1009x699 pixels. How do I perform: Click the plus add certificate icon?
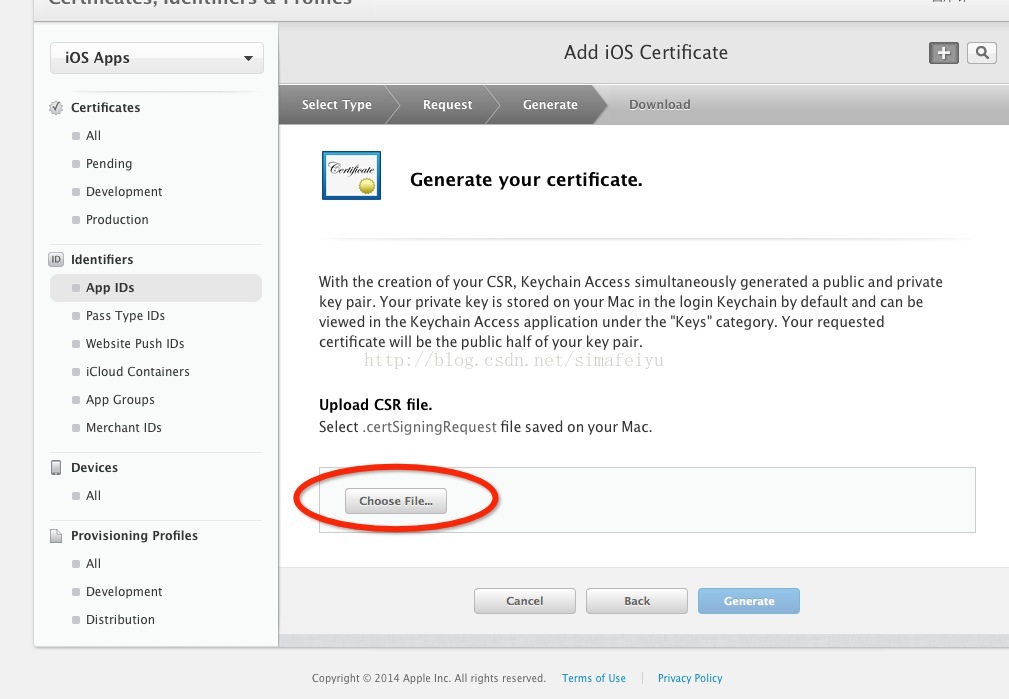point(943,53)
